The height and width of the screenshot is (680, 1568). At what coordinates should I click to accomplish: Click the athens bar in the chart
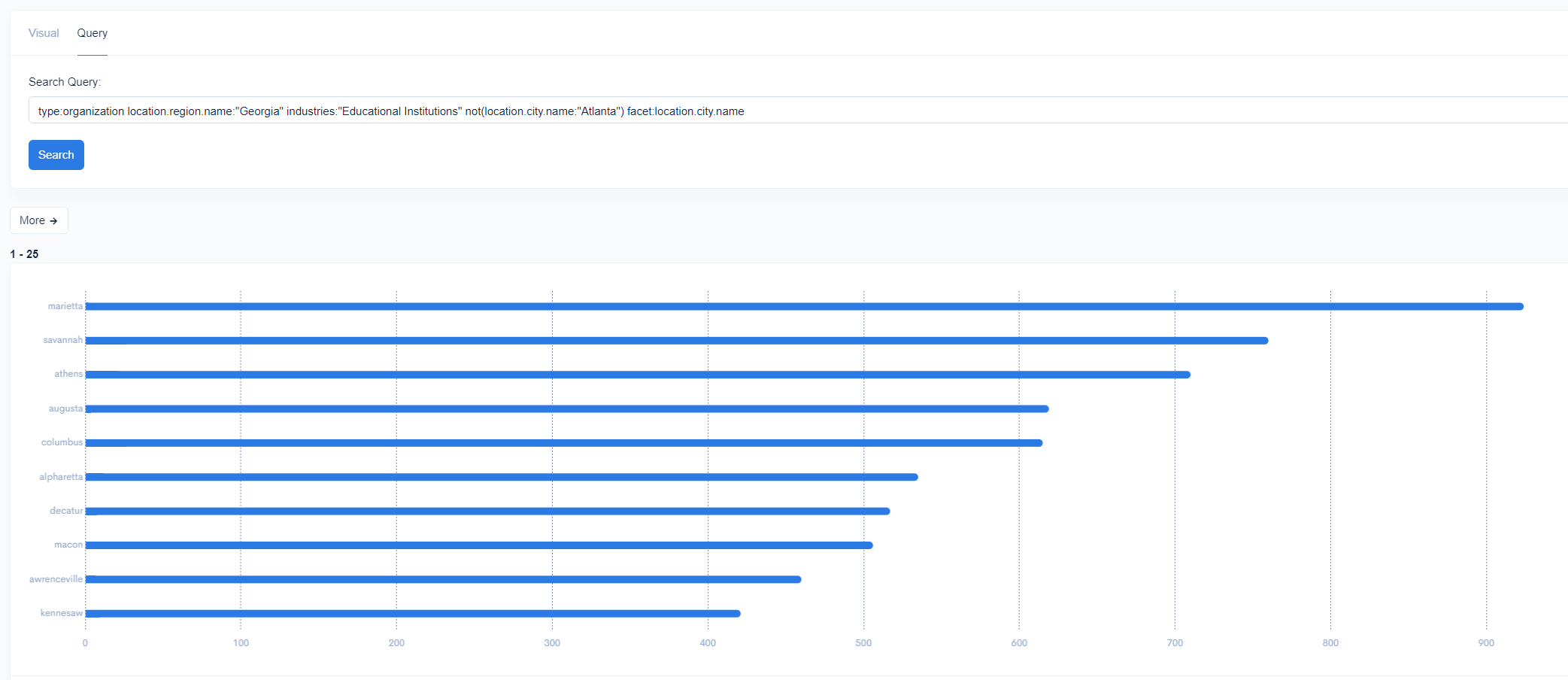(x=638, y=375)
